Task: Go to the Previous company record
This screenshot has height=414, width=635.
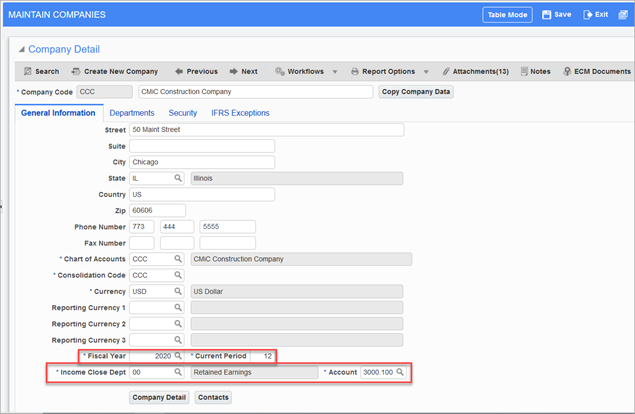Action: [x=196, y=71]
